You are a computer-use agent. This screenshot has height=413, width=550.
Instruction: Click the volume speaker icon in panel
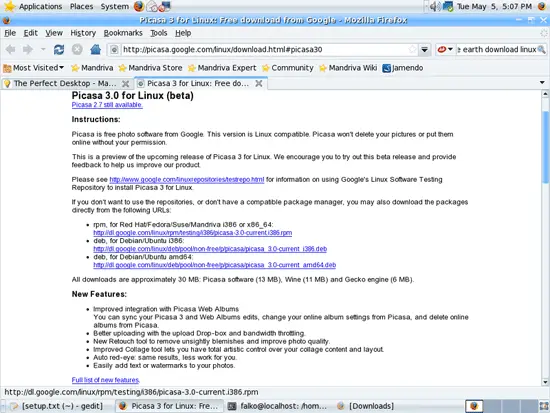click(x=435, y=6)
